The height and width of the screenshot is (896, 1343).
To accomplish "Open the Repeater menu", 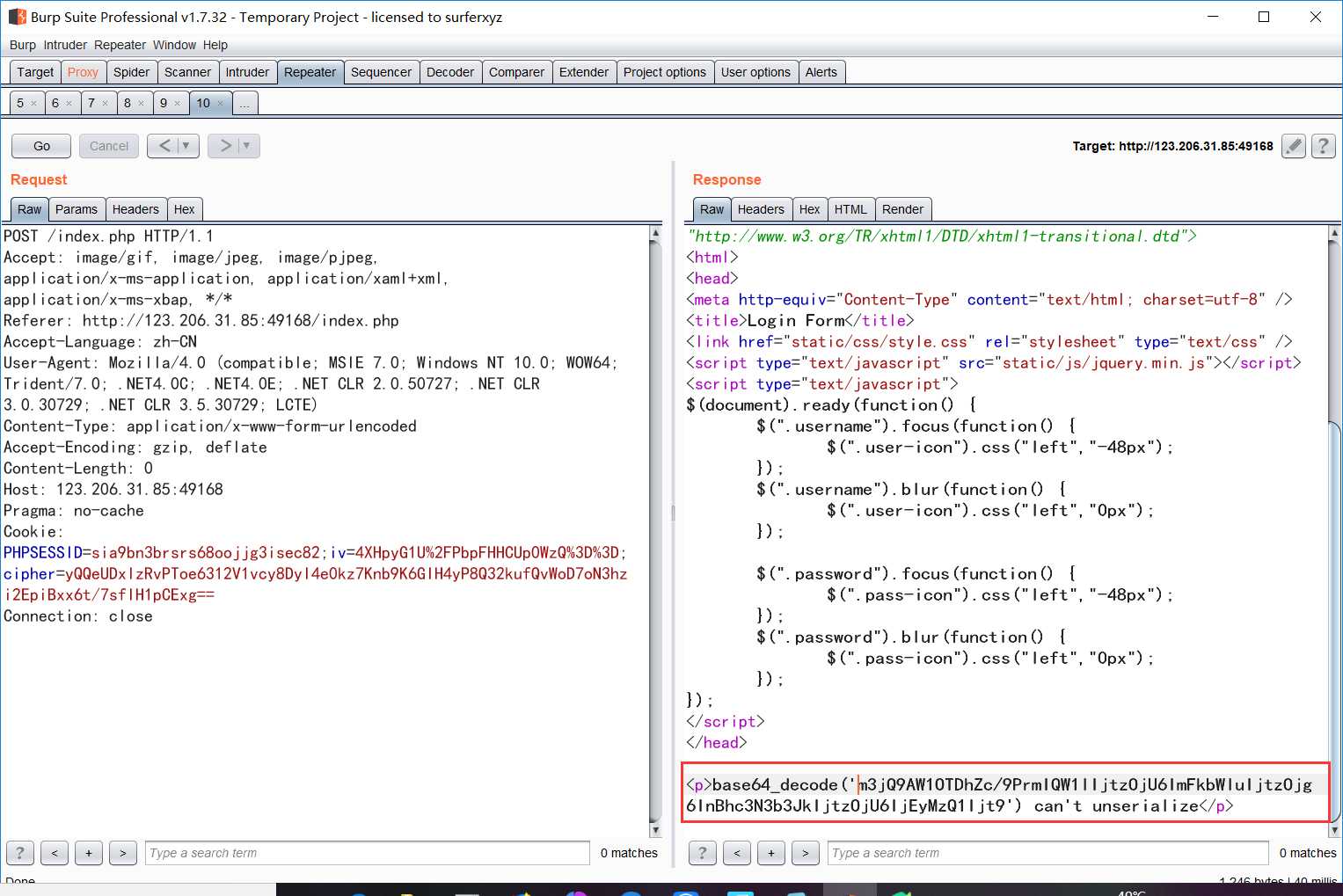I will click(120, 45).
